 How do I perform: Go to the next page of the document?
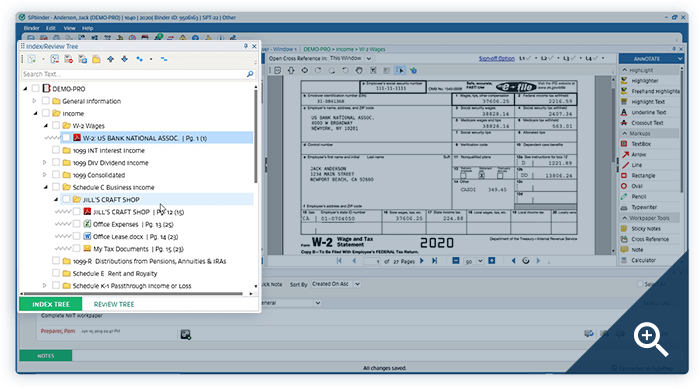pos(422,261)
